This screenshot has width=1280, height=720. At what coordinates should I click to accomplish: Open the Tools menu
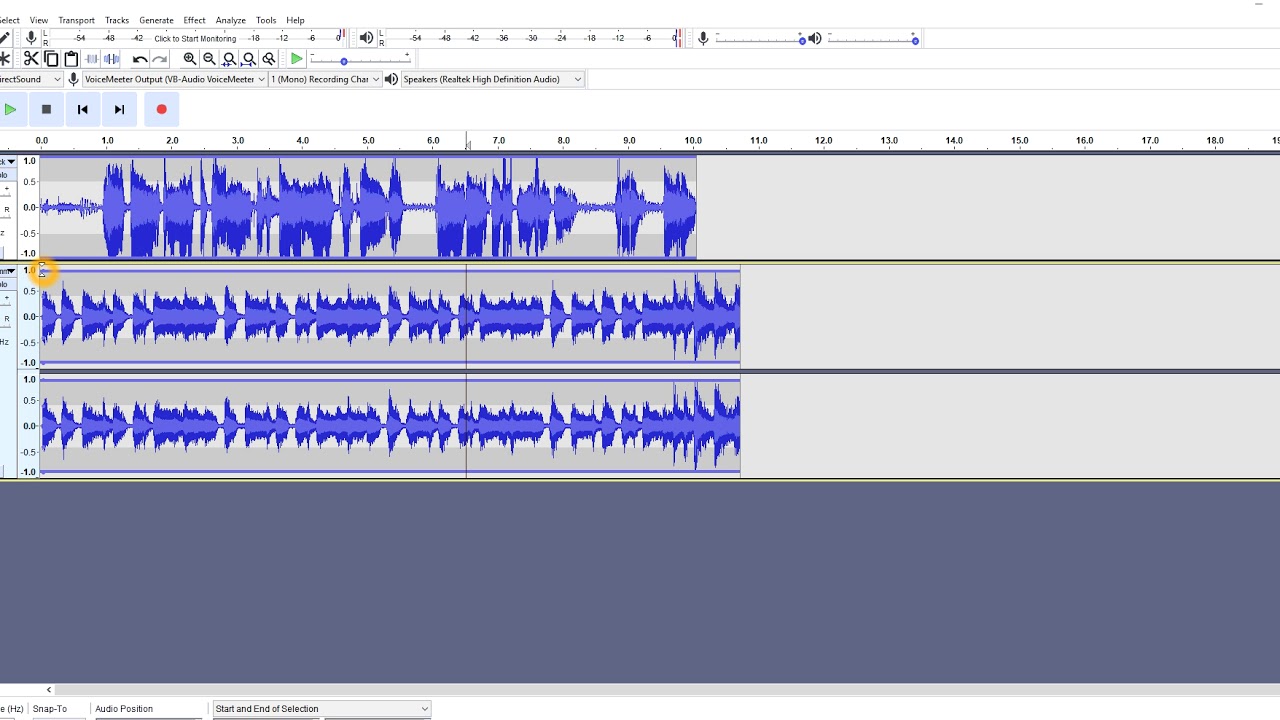pos(266,20)
